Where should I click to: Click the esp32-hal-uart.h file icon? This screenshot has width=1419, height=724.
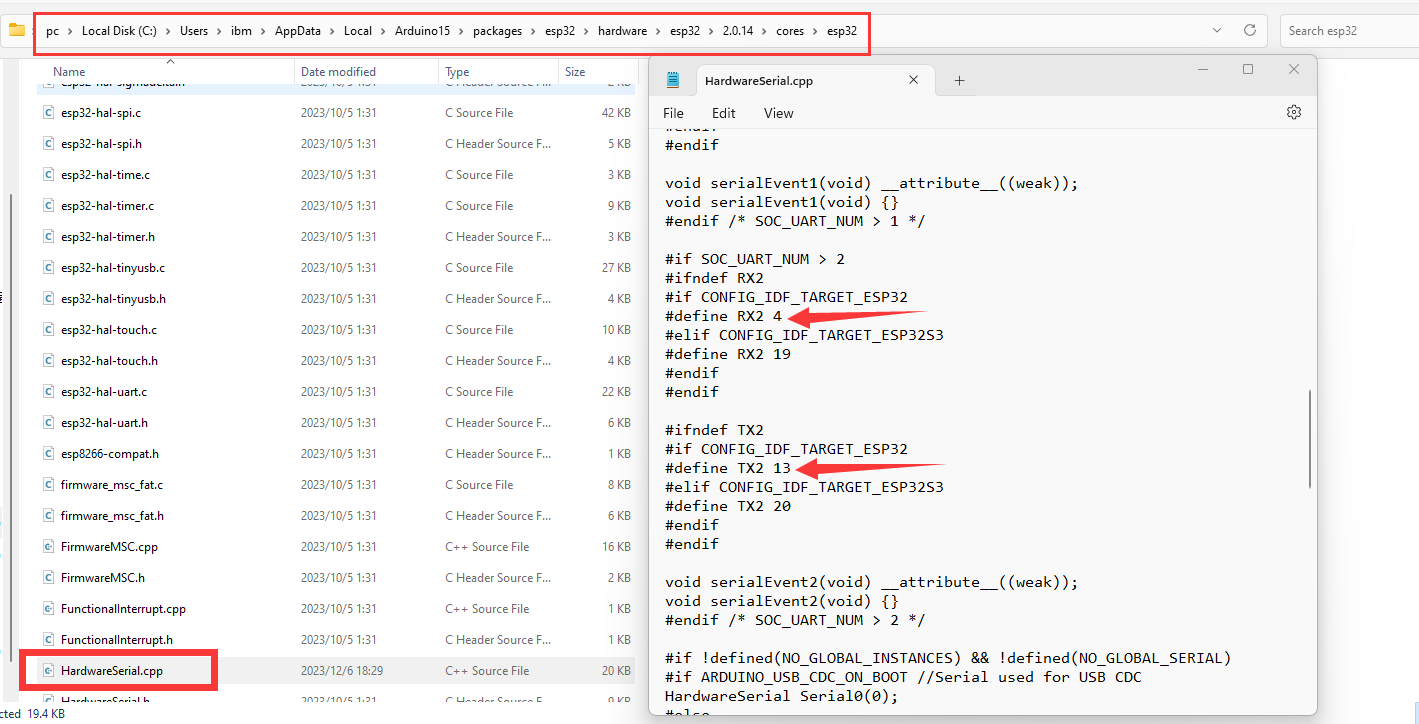click(x=48, y=423)
